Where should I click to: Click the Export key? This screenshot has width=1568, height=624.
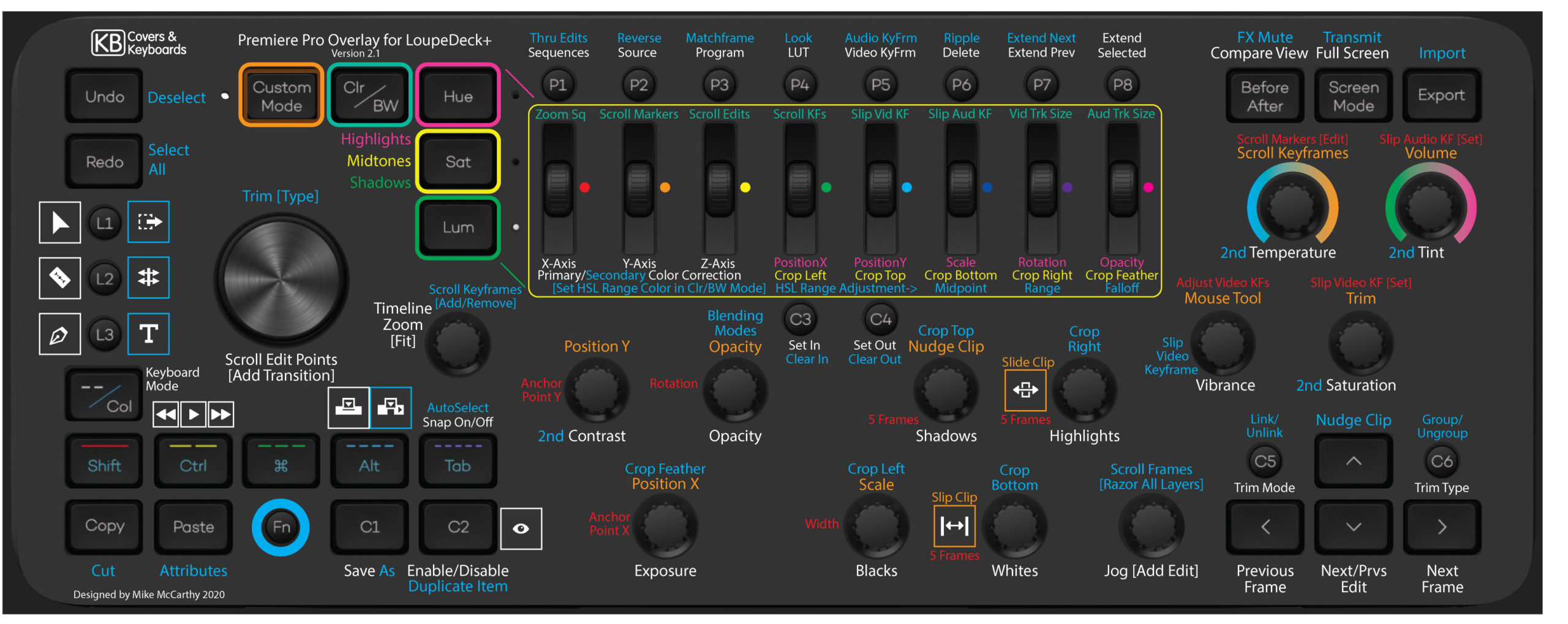[x=1442, y=96]
